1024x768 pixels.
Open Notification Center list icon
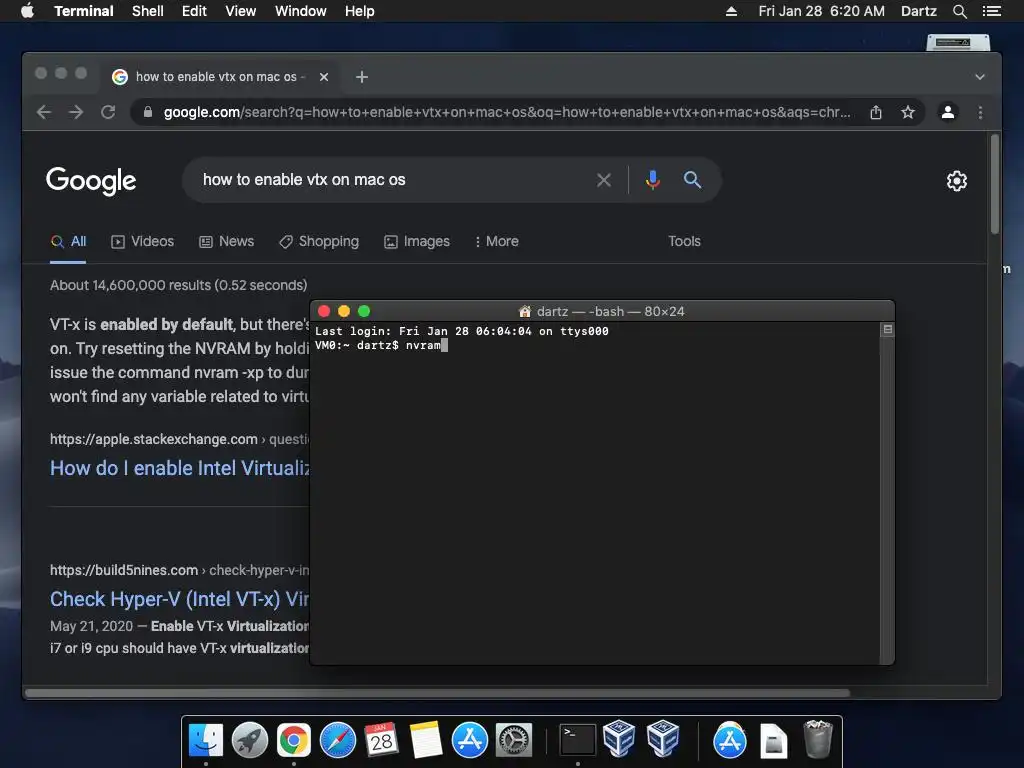pyautogui.click(x=991, y=11)
